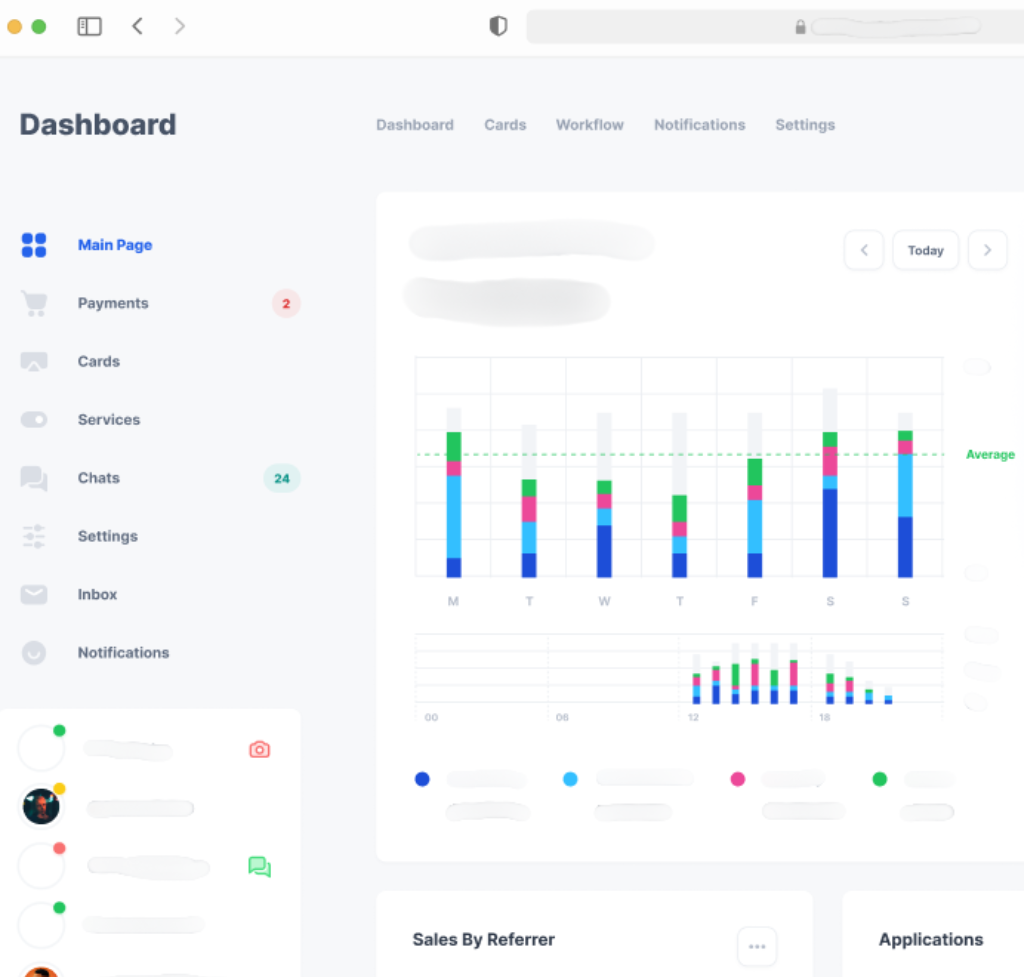
Task: Open the Sales By Referrer options menu
Action: click(x=757, y=947)
